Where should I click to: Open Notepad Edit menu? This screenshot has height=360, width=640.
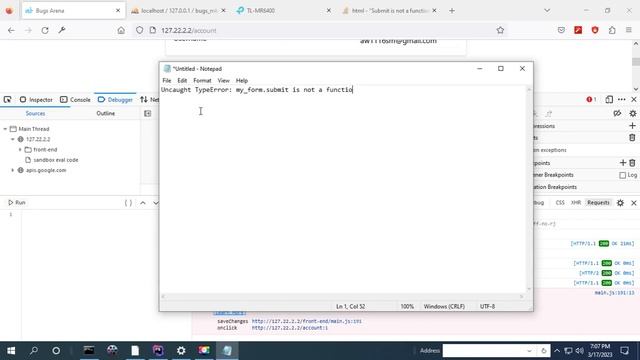tap(182, 80)
